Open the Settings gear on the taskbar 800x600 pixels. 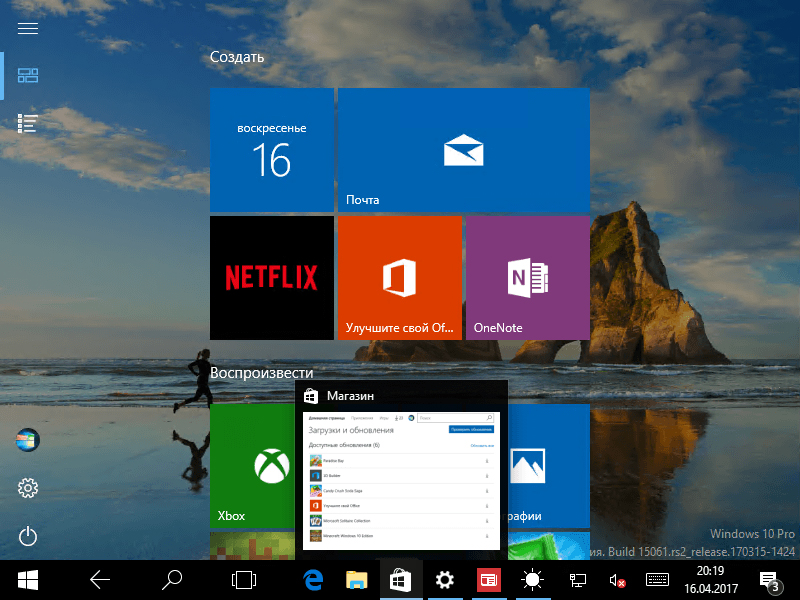coord(444,580)
